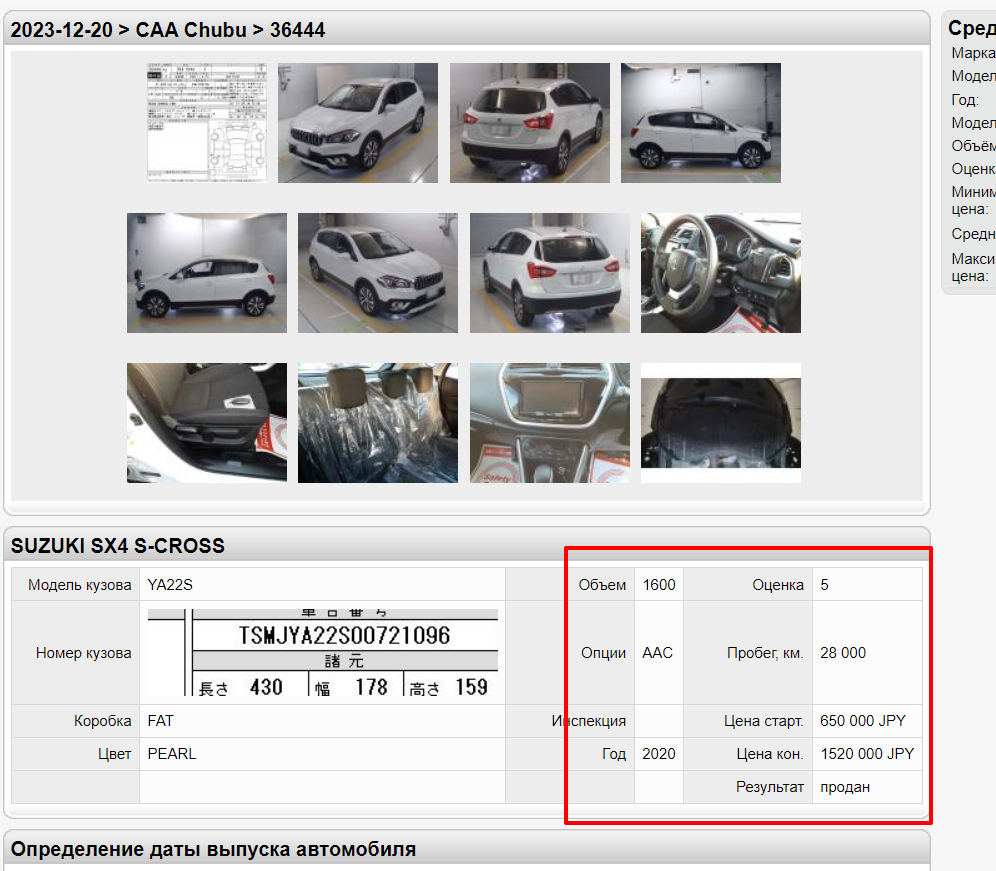
Task: Click the Оценка label in the car details table
Action: pos(778,584)
